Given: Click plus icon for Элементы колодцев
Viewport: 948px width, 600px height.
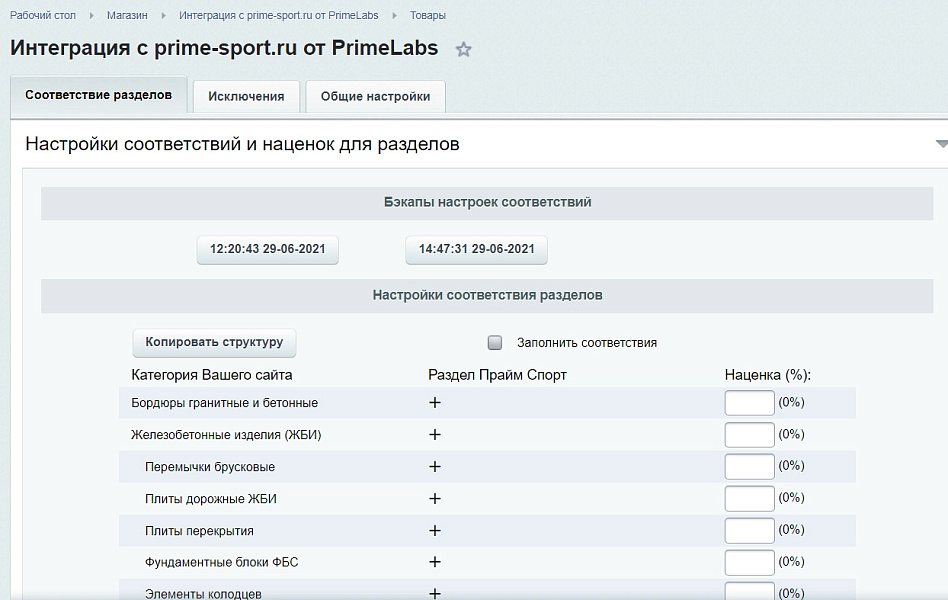Looking at the screenshot, I should pyautogui.click(x=434, y=592).
